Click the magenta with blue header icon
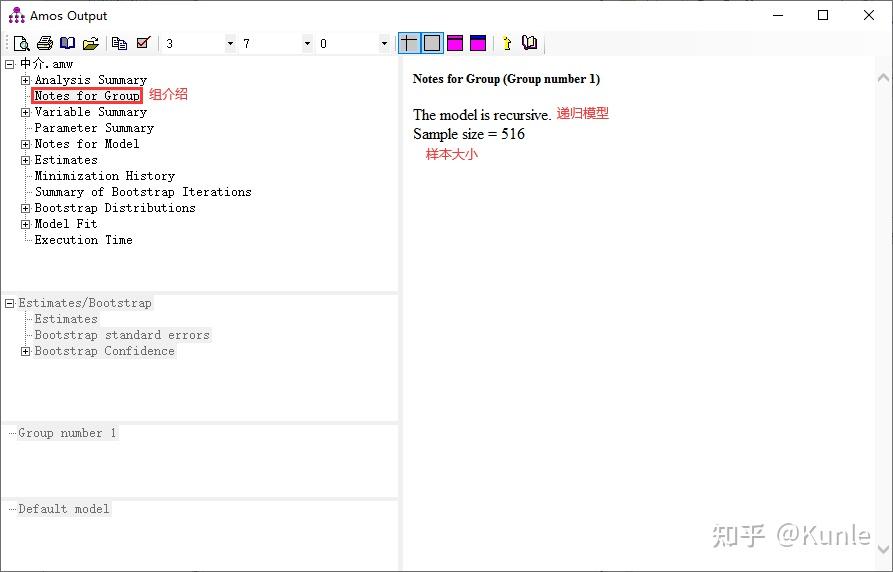 (478, 43)
